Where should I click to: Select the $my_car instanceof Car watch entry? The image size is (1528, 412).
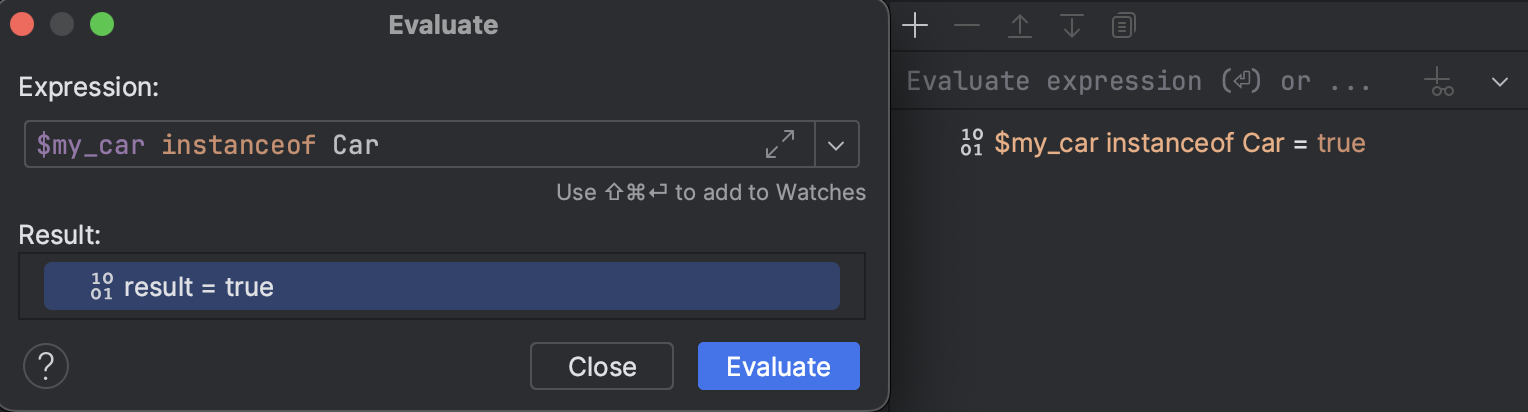[1180, 143]
